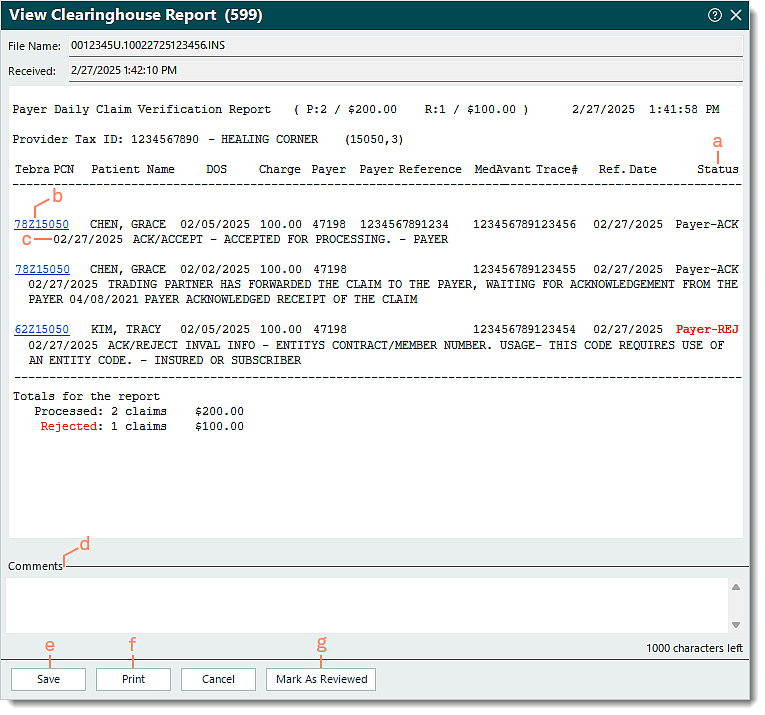Click the DOS column header
The width and height of the screenshot is (765, 715).
(x=217, y=169)
